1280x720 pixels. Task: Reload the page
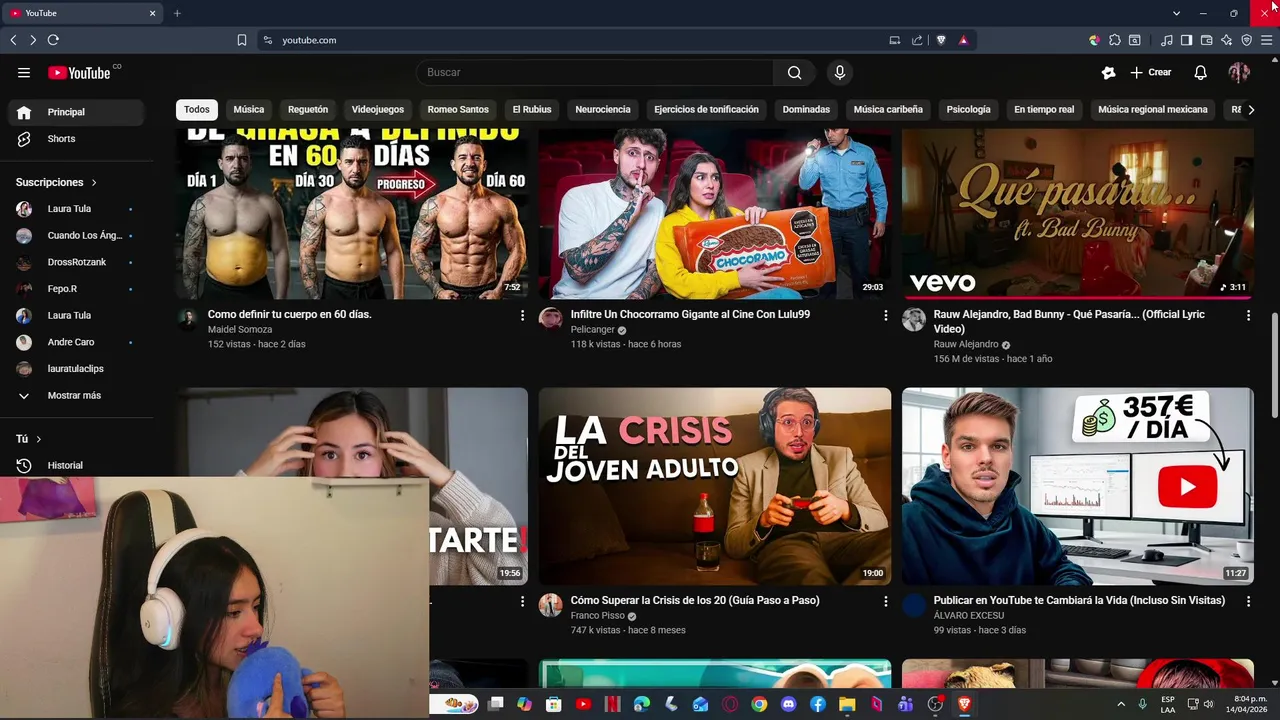pos(53,40)
